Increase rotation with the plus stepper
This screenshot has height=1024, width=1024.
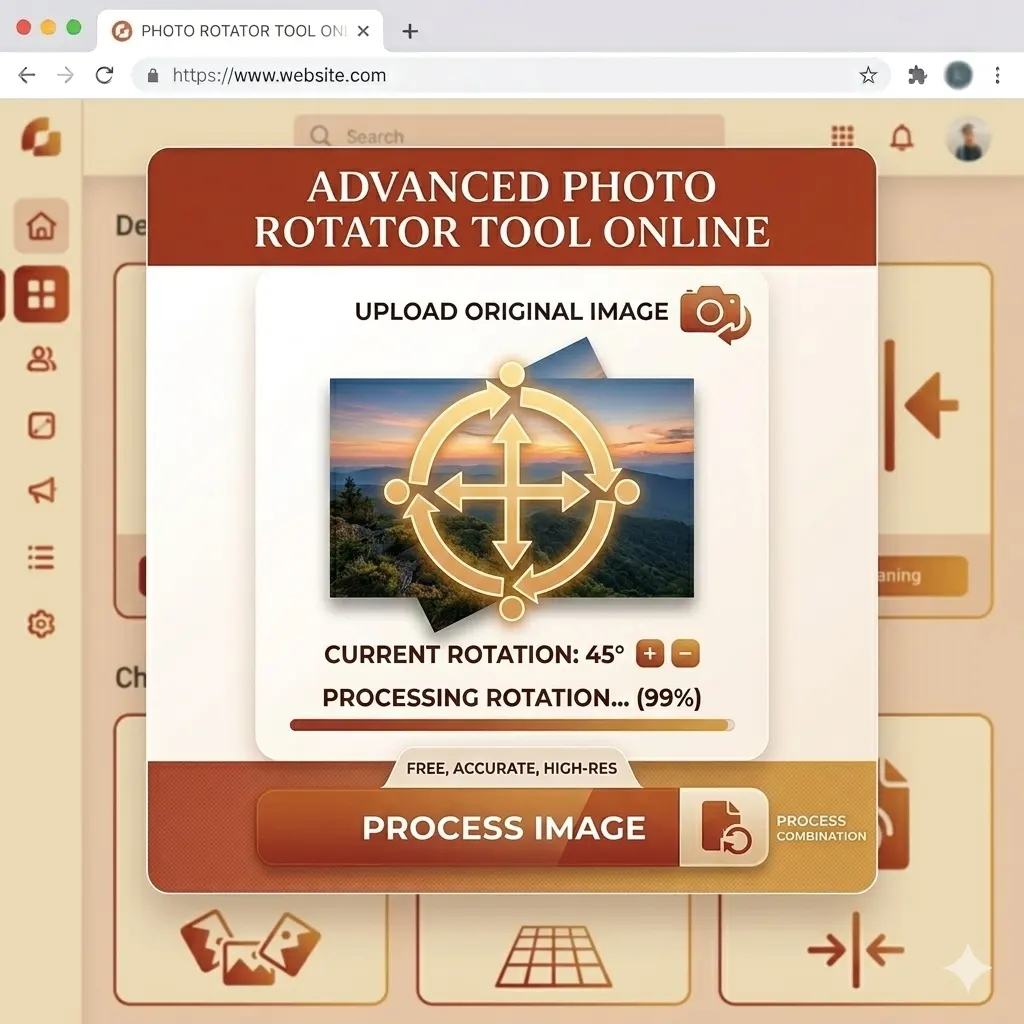coord(648,654)
